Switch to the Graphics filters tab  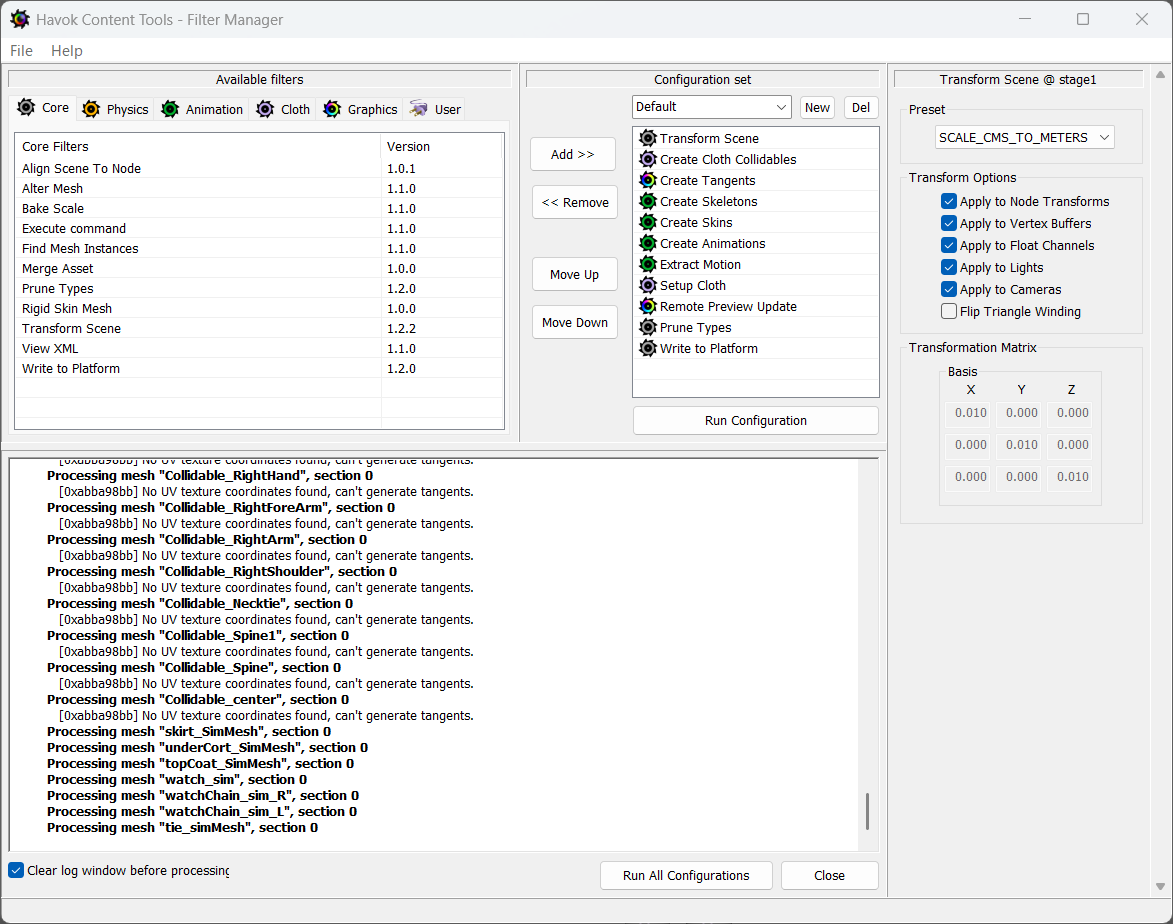tap(361, 109)
